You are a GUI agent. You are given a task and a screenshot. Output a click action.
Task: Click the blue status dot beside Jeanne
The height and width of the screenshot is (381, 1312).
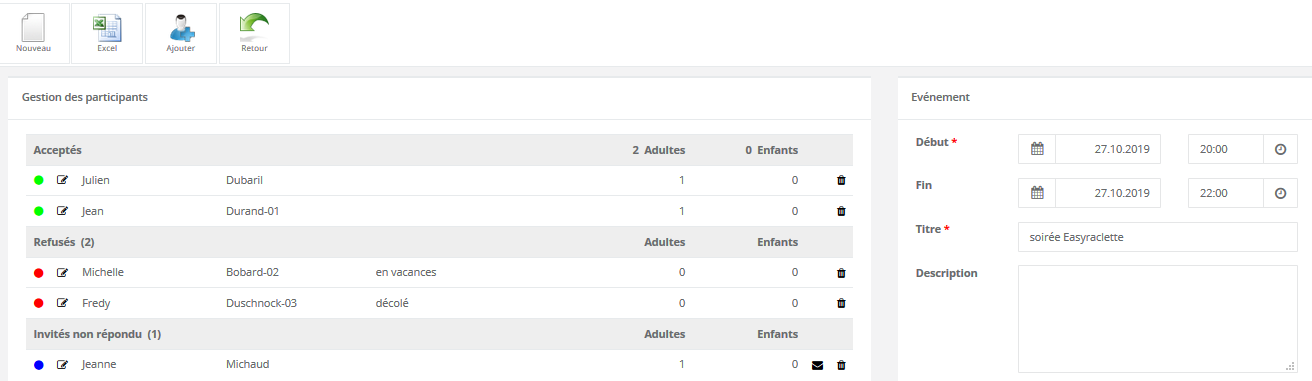click(x=39, y=365)
